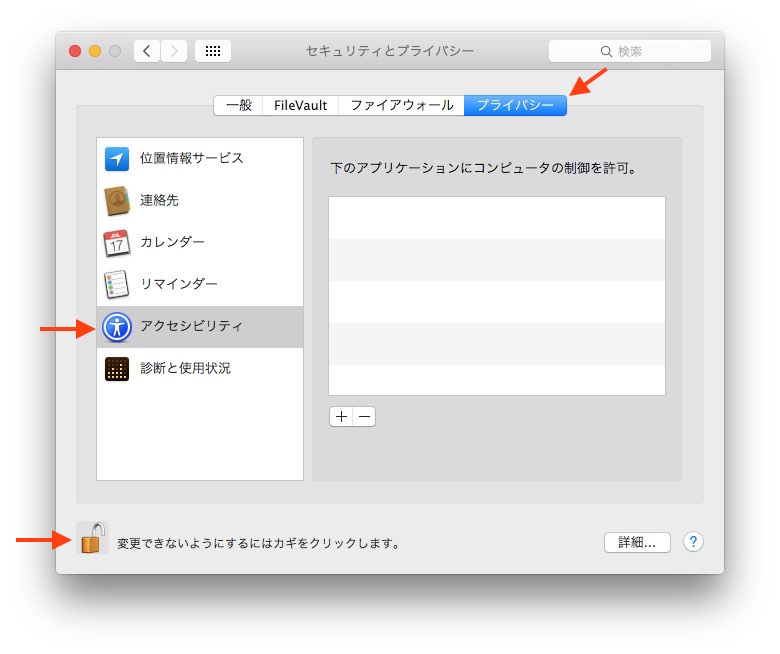This screenshot has width=780, height=654.
Task: Close the window with the red button
Action: click(x=75, y=51)
